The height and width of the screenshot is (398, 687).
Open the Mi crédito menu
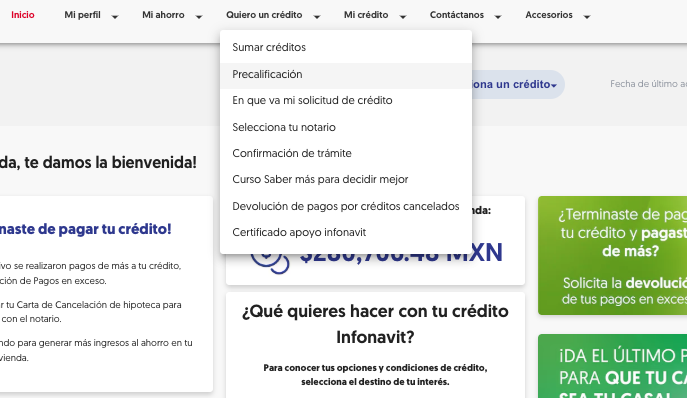tap(366, 15)
